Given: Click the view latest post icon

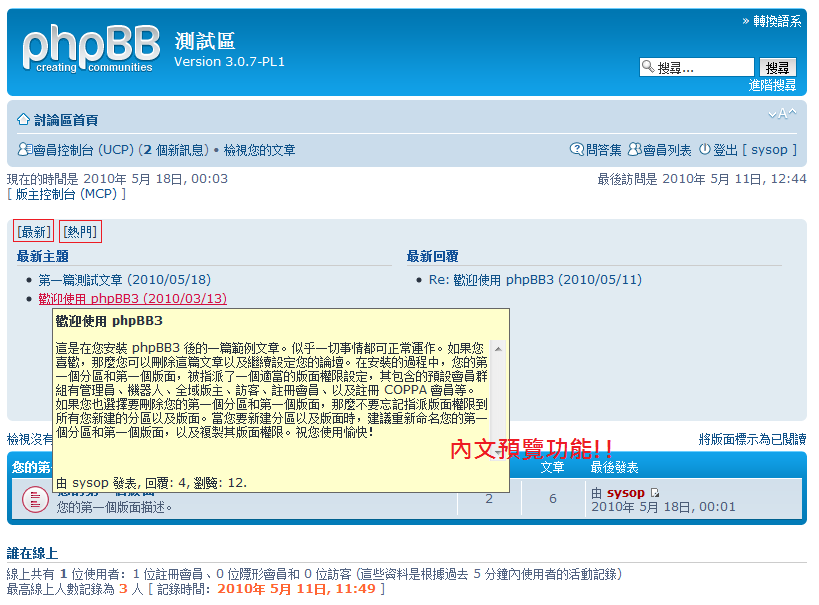Looking at the screenshot, I should (x=655, y=493).
